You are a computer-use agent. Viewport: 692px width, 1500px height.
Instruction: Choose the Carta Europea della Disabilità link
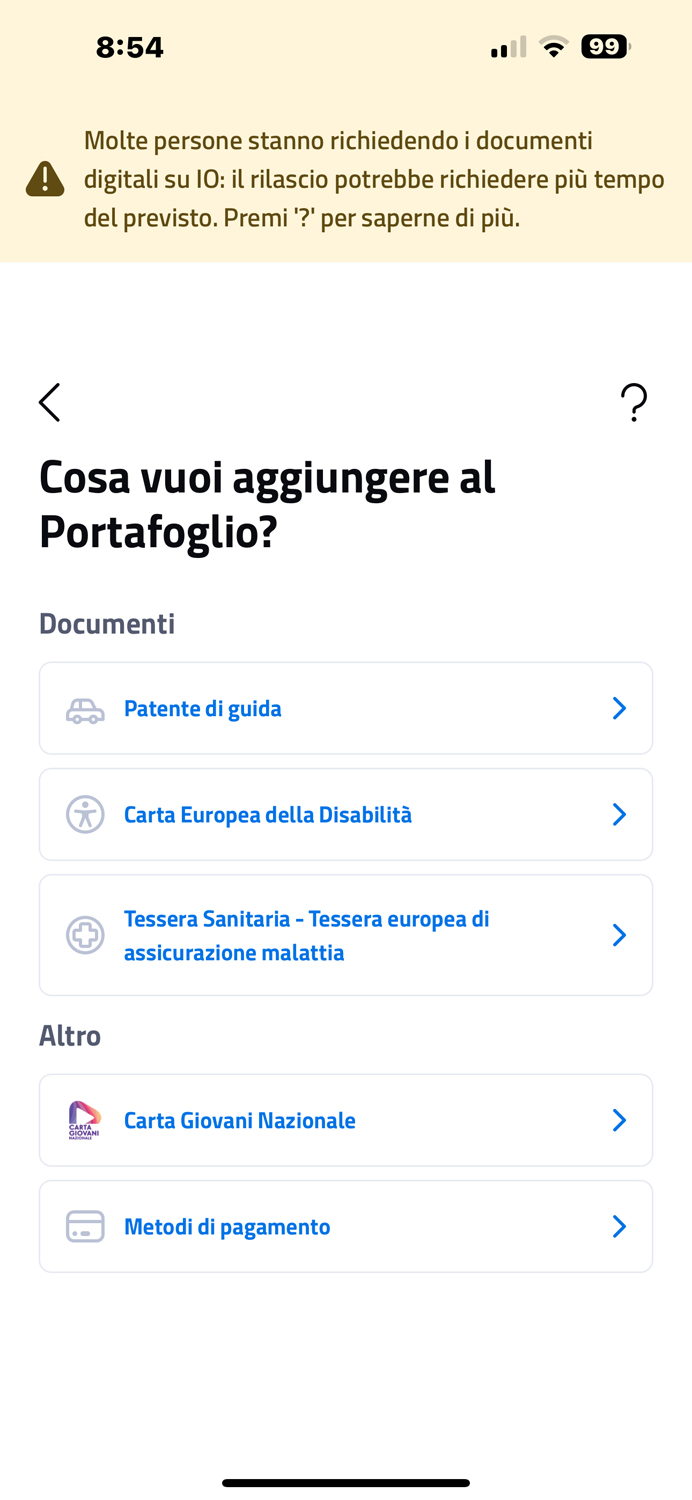click(268, 815)
